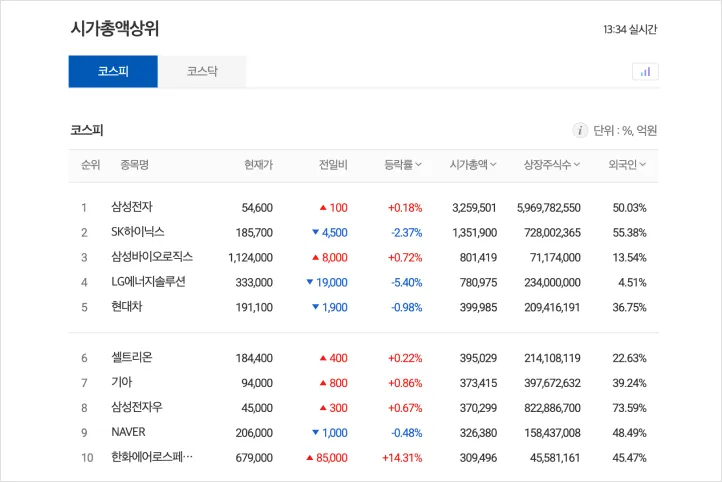Switch to the 코스피 tab
The width and height of the screenshot is (722, 482).
tap(113, 71)
